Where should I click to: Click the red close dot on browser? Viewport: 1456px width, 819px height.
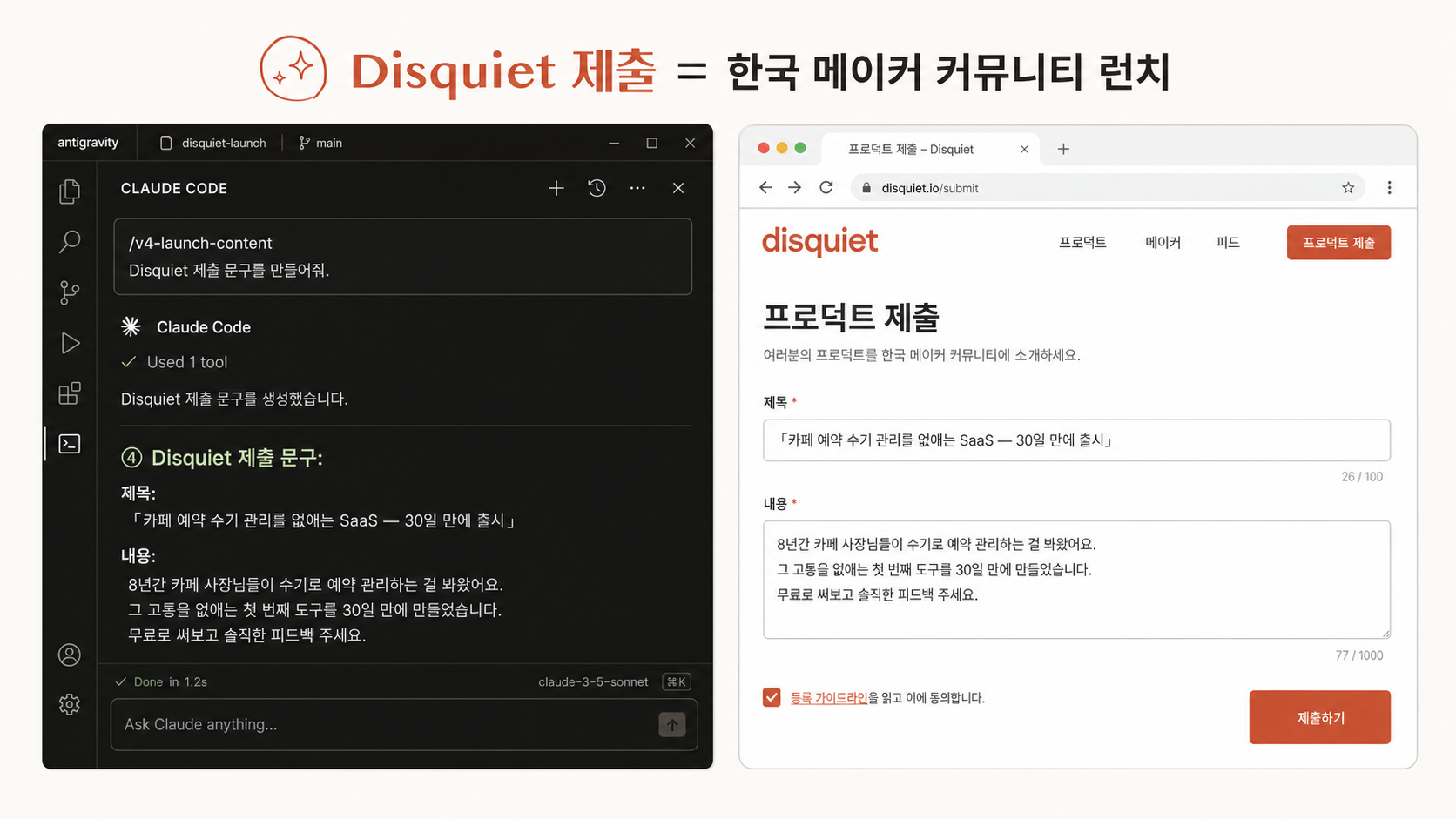click(764, 148)
